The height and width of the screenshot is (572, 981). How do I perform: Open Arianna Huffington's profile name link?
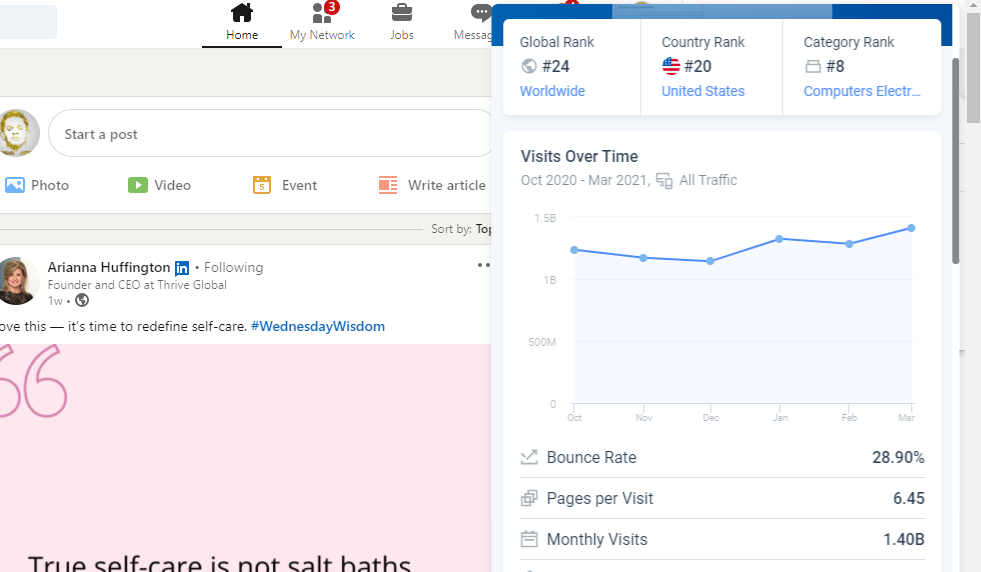click(x=109, y=267)
